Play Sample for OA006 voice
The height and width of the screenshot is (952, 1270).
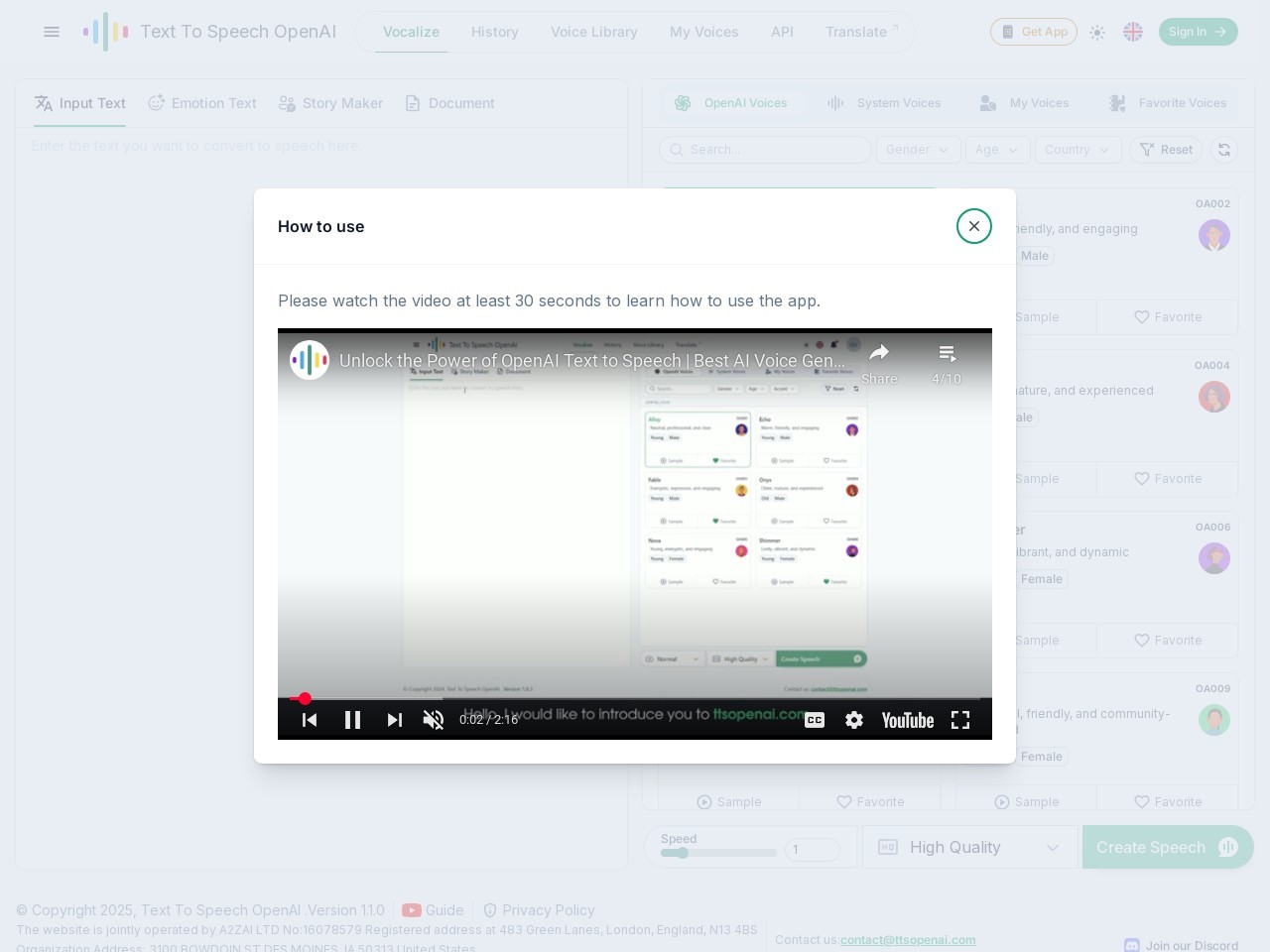[1037, 641]
